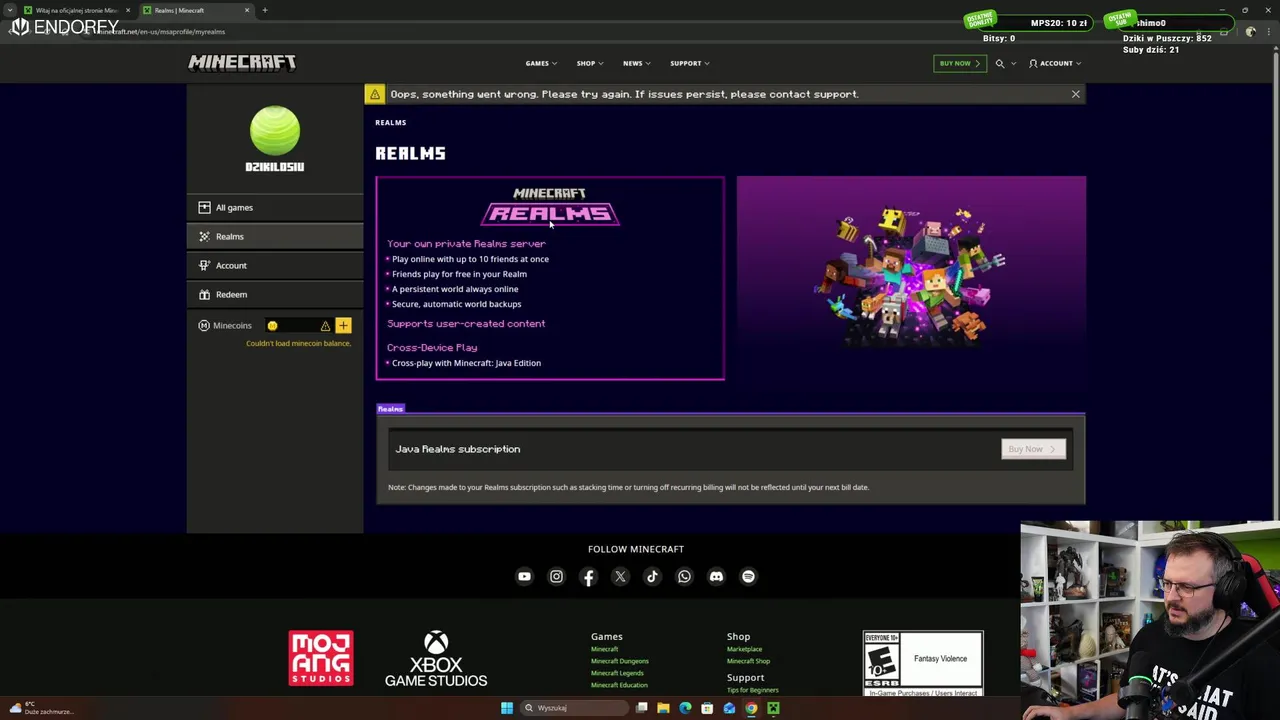Click the Windows taskbar search field
The width and height of the screenshot is (1280, 720).
(574, 708)
